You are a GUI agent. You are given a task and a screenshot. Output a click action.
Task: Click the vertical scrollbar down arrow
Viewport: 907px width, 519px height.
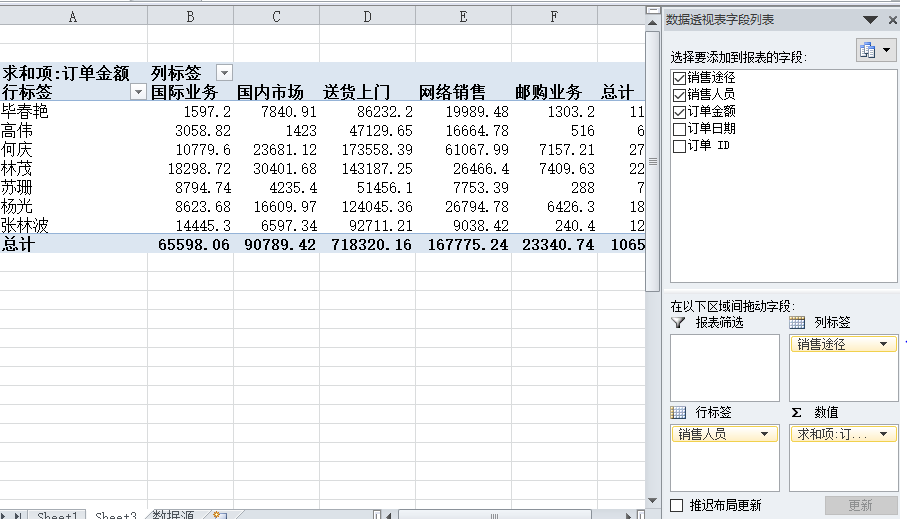click(653, 500)
